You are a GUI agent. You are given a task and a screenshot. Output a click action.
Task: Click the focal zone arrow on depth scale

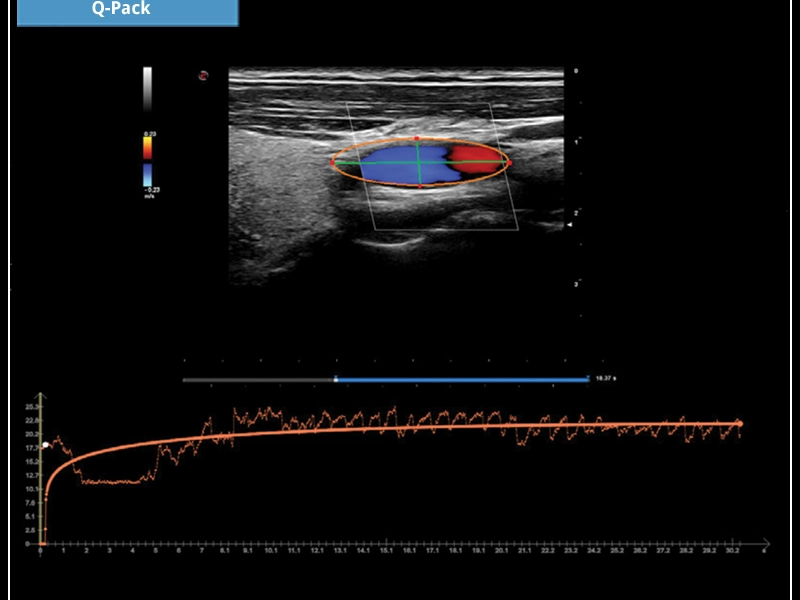pyautogui.click(x=570, y=226)
